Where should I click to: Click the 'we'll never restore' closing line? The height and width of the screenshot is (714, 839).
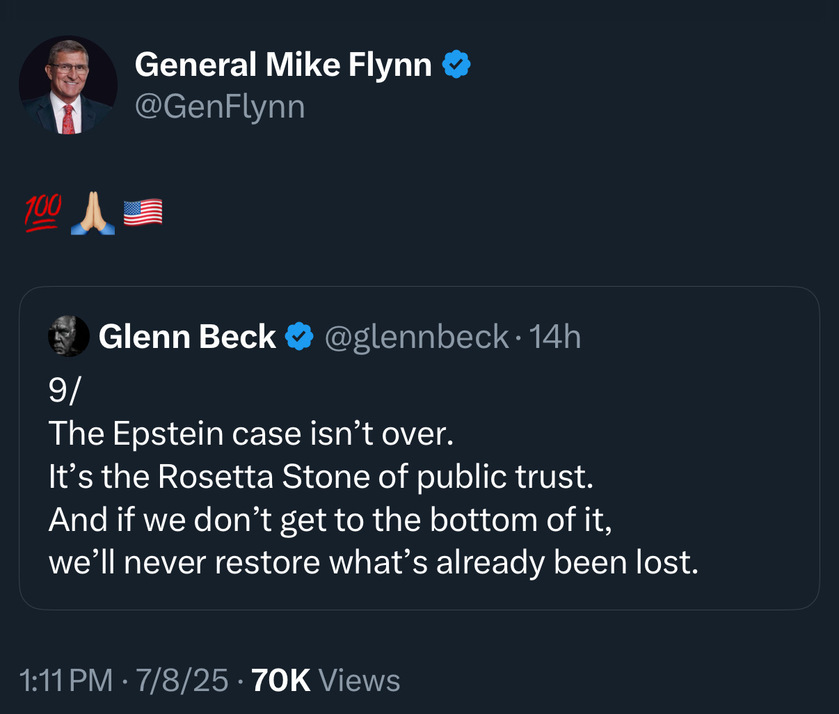click(x=373, y=563)
